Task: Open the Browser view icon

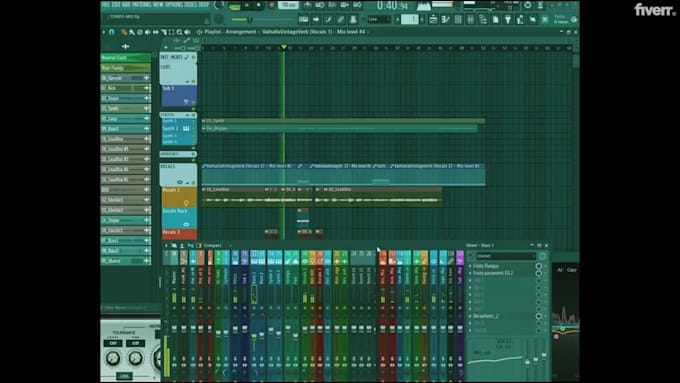Action: coord(482,20)
